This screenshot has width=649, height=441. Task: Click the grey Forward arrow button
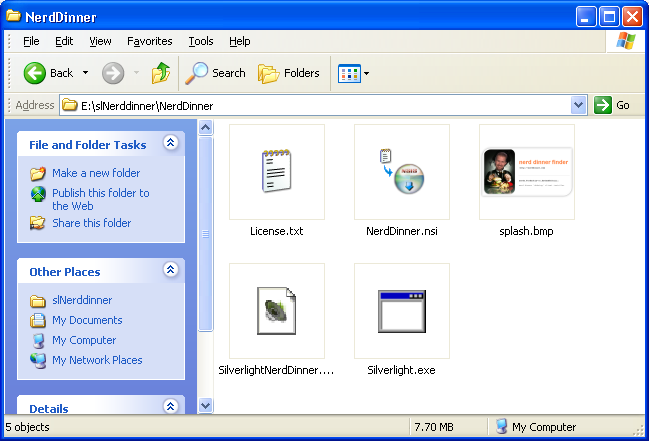click(113, 73)
